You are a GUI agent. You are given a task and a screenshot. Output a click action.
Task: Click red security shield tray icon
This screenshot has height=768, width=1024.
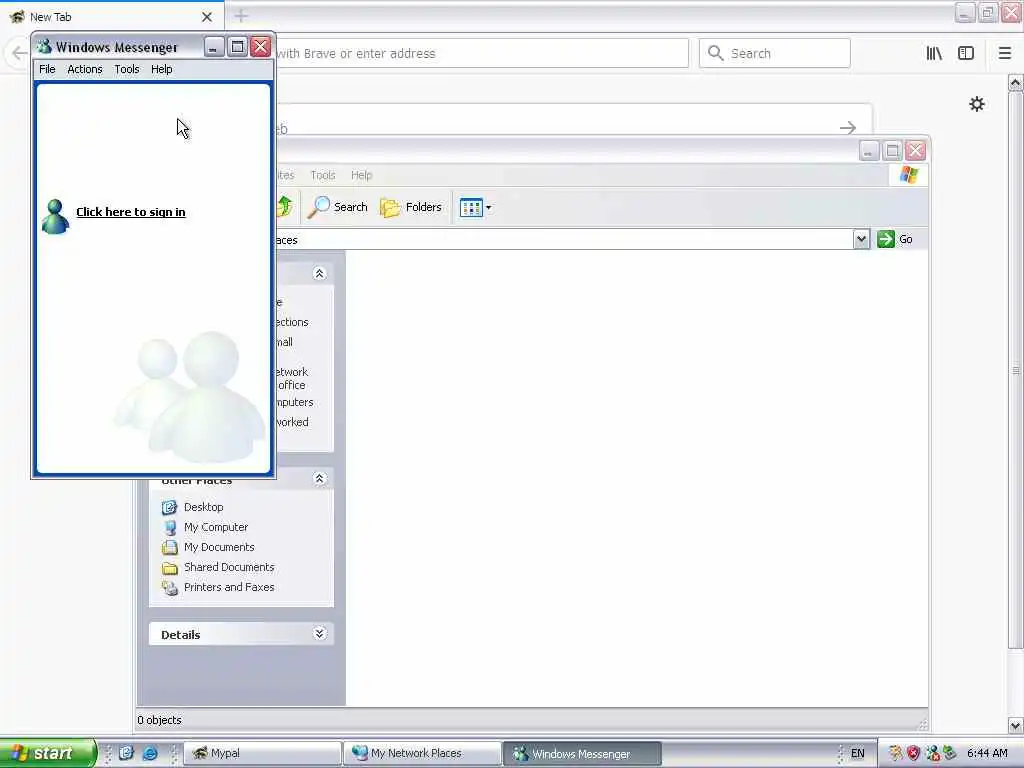tap(914, 753)
